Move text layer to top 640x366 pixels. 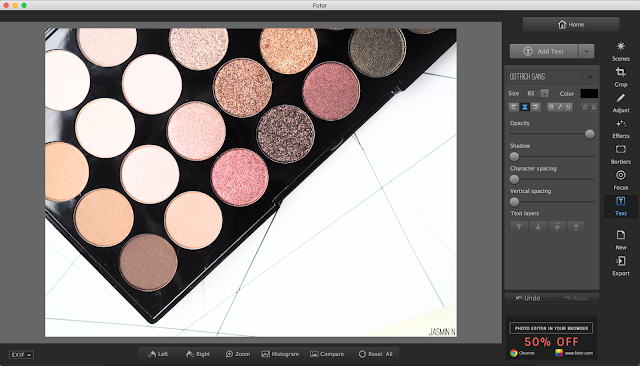(x=557, y=226)
